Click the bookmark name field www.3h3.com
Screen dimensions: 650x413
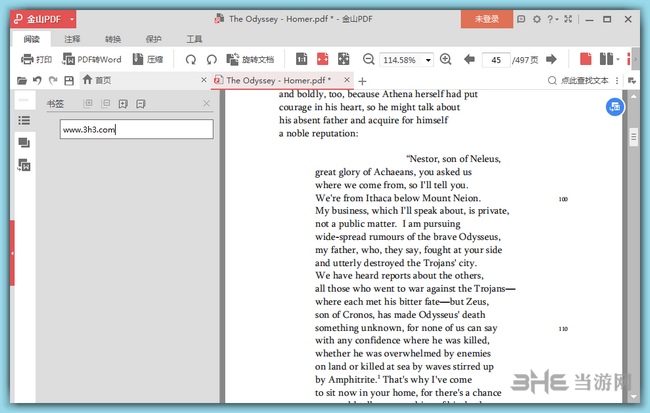pos(136,129)
